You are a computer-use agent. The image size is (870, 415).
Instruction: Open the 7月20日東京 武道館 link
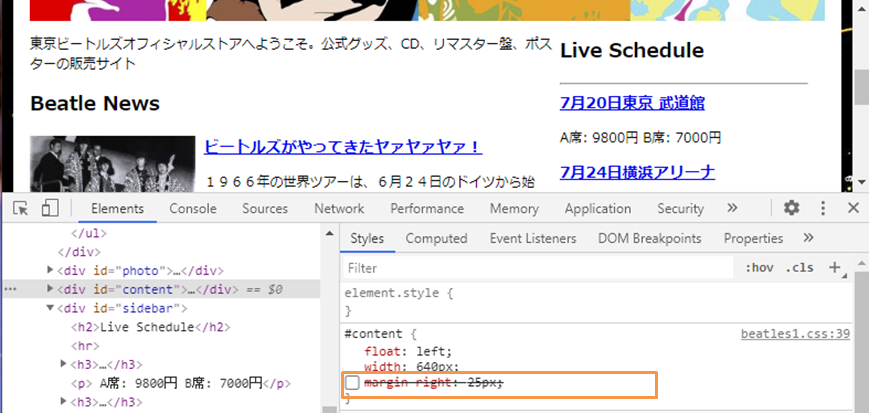tap(632, 103)
